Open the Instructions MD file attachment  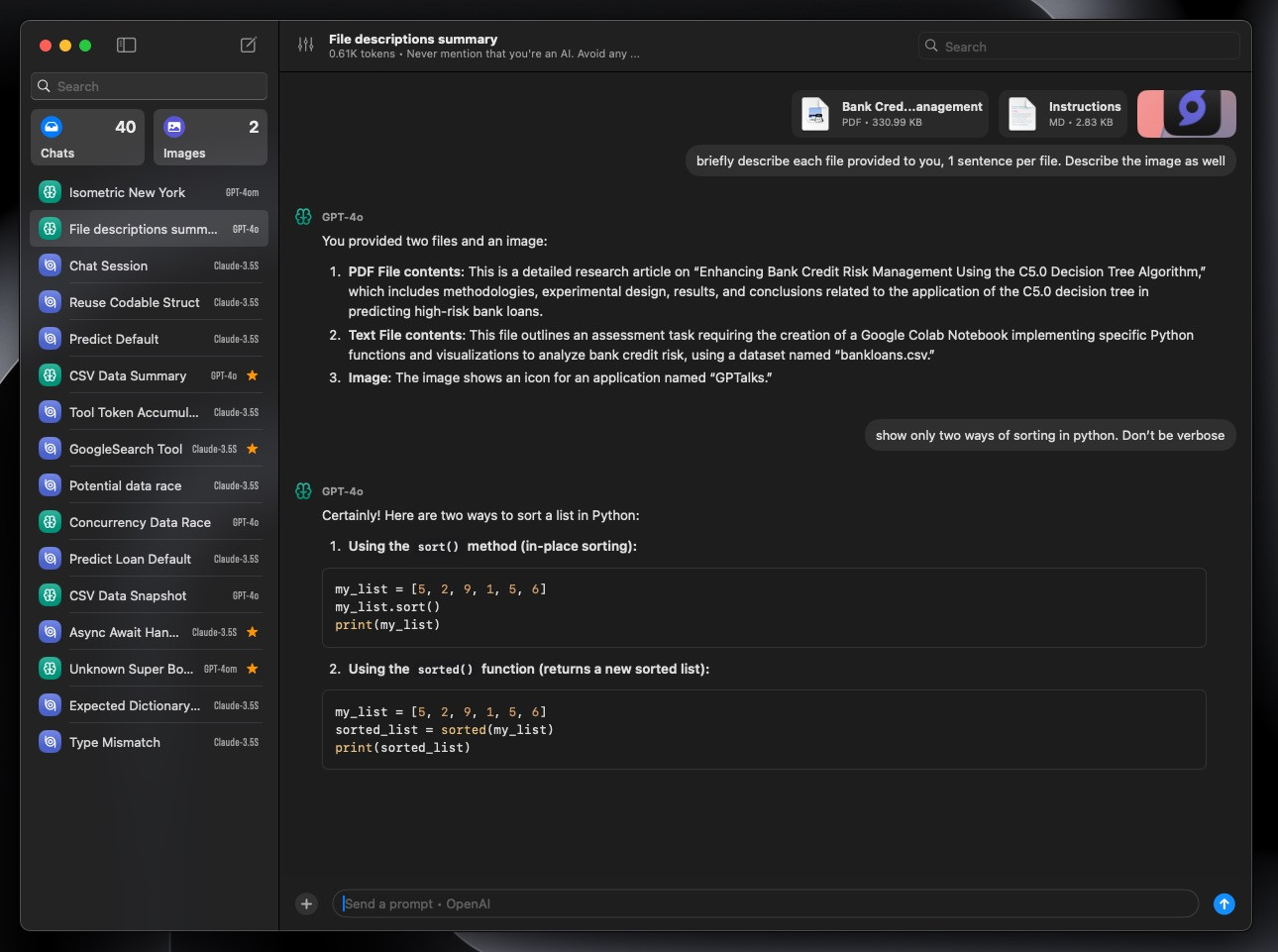click(x=1063, y=114)
